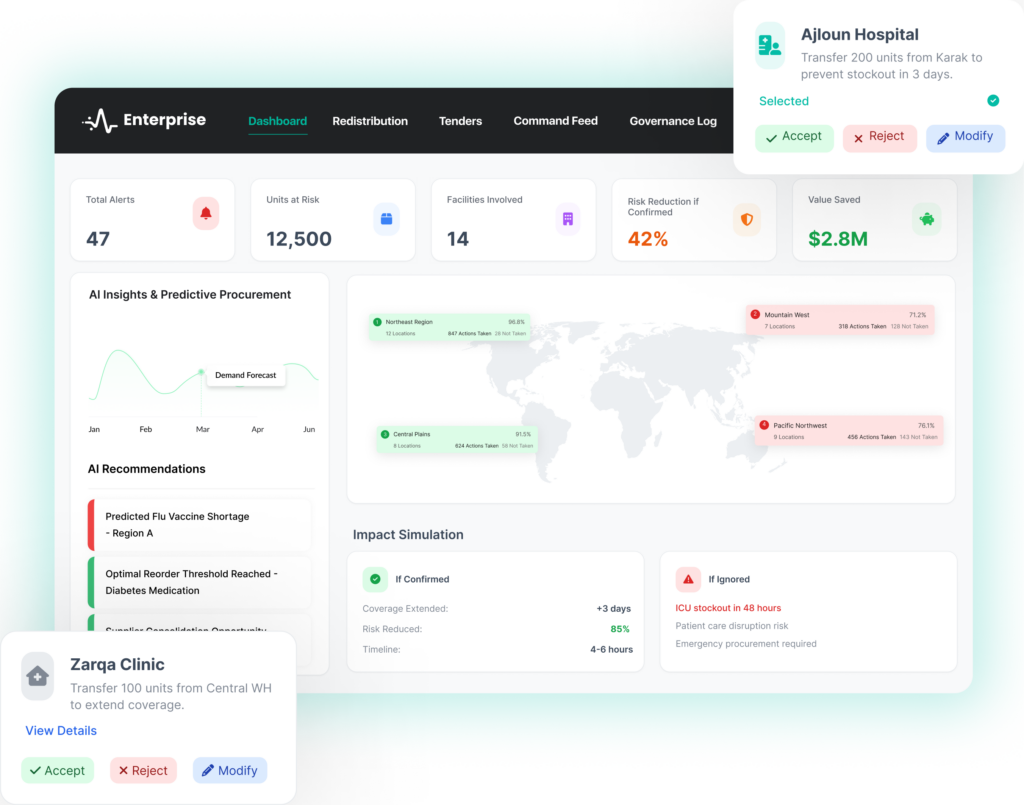The width and height of the screenshot is (1024, 805).
Task: Click the Zarqa Clinic house icon
Action: pyautogui.click(x=38, y=677)
